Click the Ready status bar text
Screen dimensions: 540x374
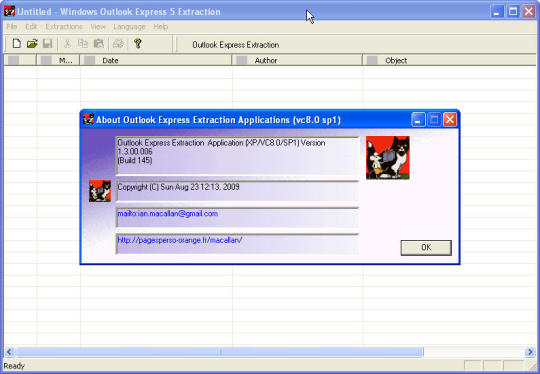coord(14,366)
